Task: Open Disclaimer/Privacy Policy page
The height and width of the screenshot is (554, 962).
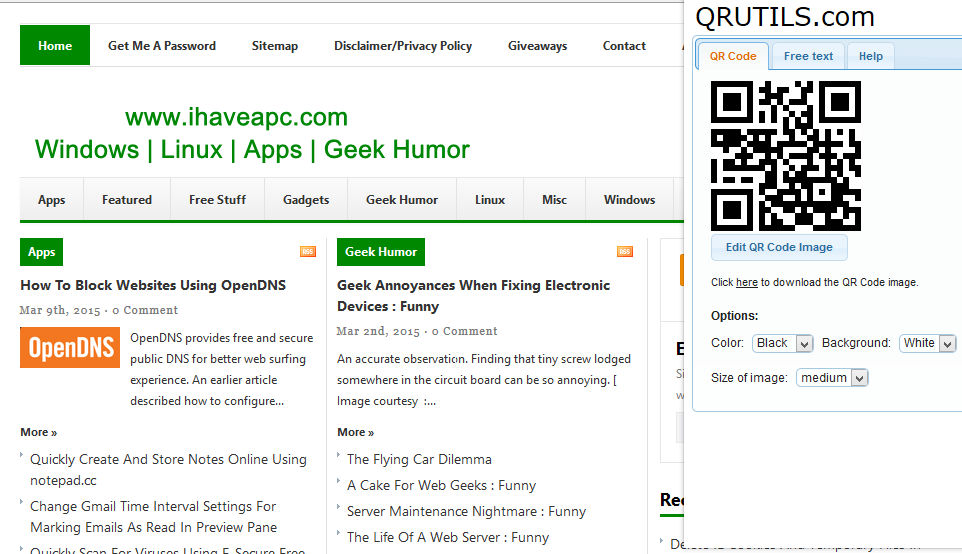Action: [403, 45]
